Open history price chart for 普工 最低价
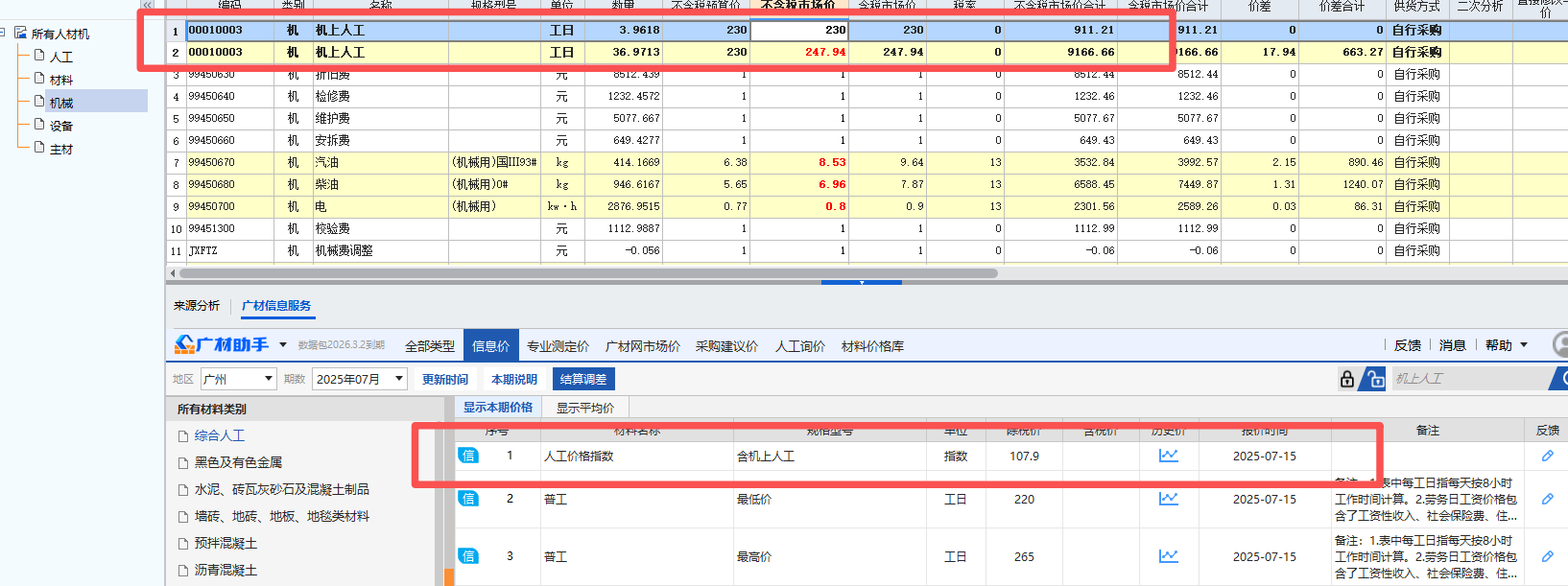This screenshot has width=1568, height=586. point(1168,499)
